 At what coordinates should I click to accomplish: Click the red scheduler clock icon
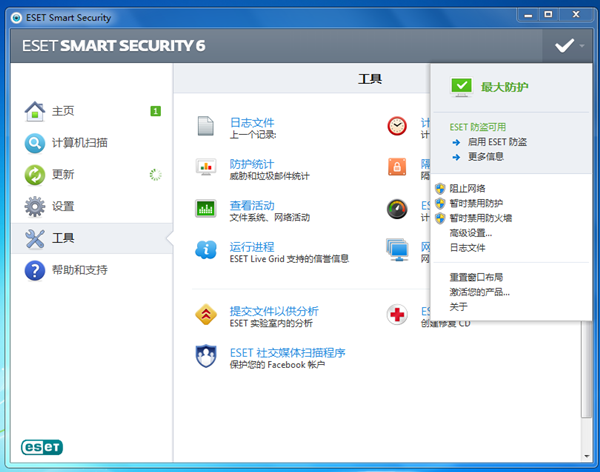tap(397, 126)
